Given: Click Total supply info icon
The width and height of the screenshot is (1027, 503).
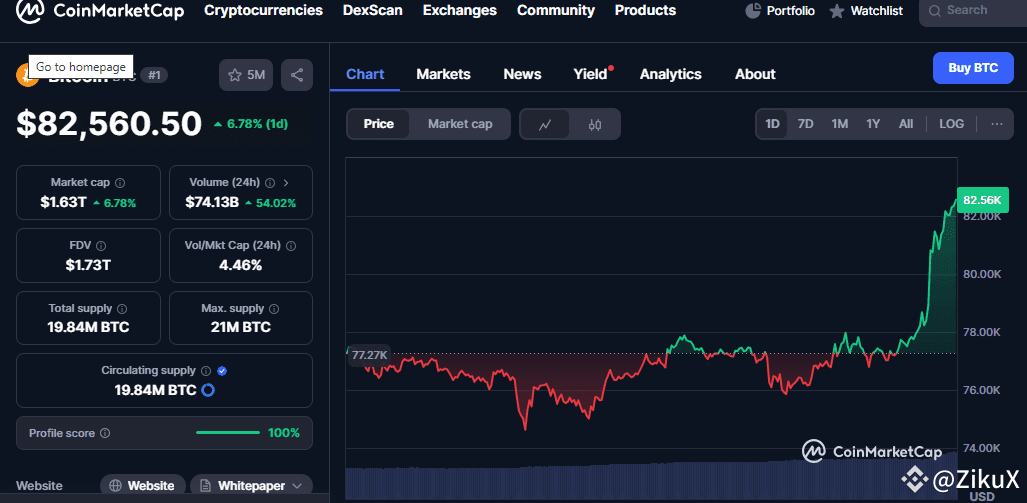Looking at the screenshot, I should pos(122,308).
